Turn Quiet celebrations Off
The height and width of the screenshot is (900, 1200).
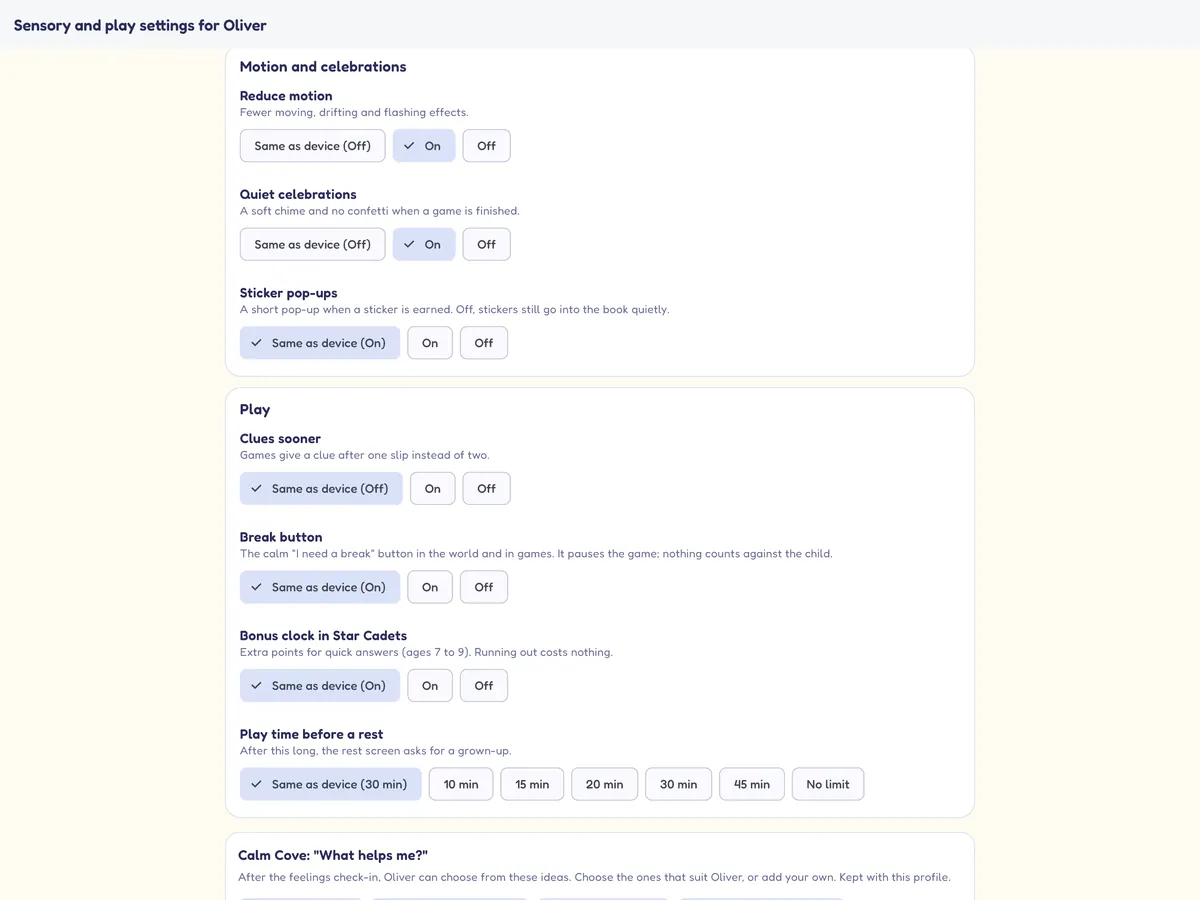pyautogui.click(x=486, y=244)
